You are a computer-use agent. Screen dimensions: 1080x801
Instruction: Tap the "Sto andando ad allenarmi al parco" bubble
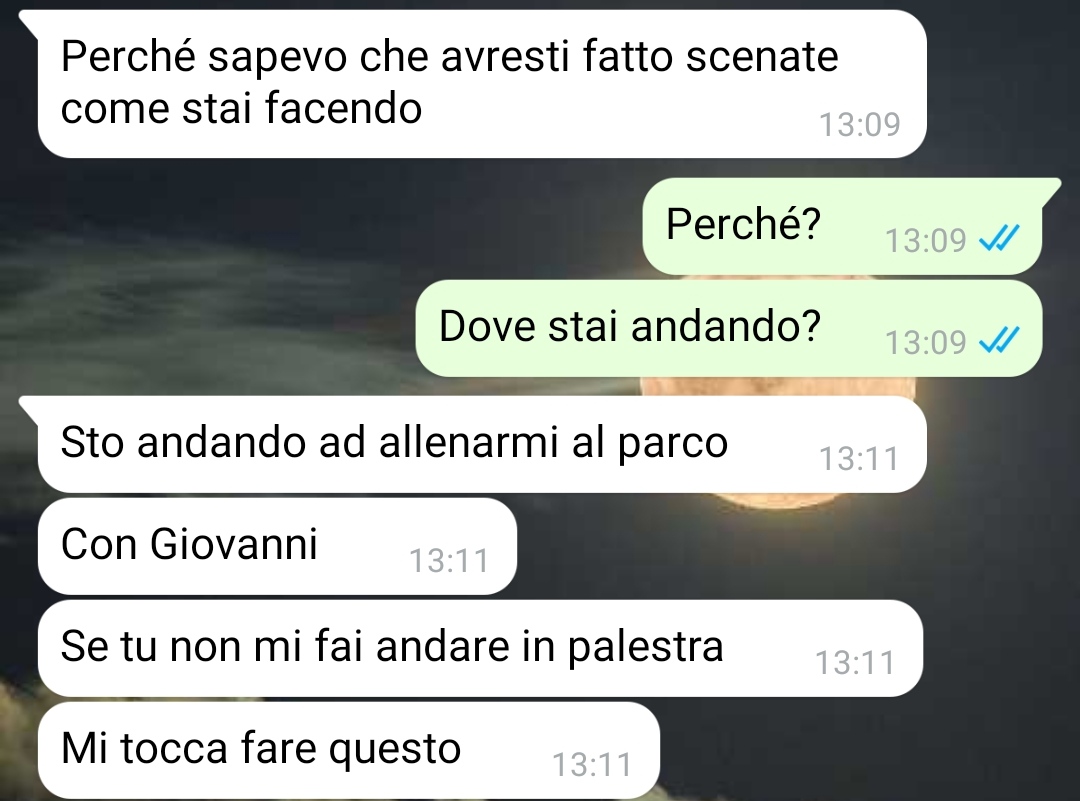[x=482, y=444]
